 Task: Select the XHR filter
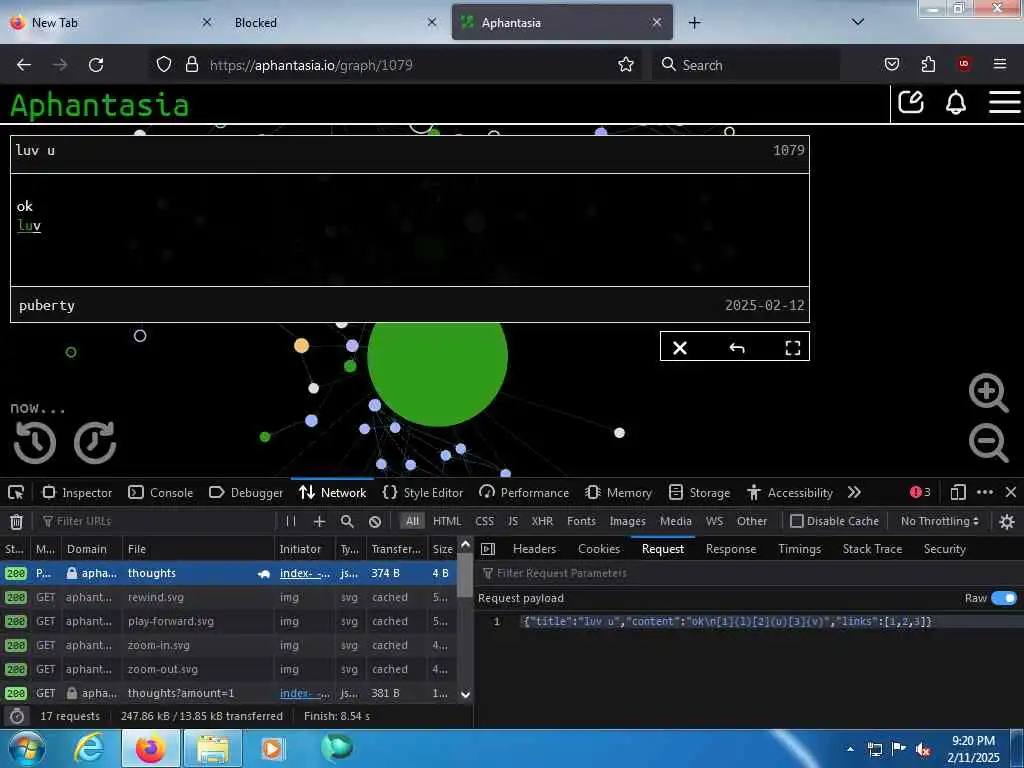542,521
